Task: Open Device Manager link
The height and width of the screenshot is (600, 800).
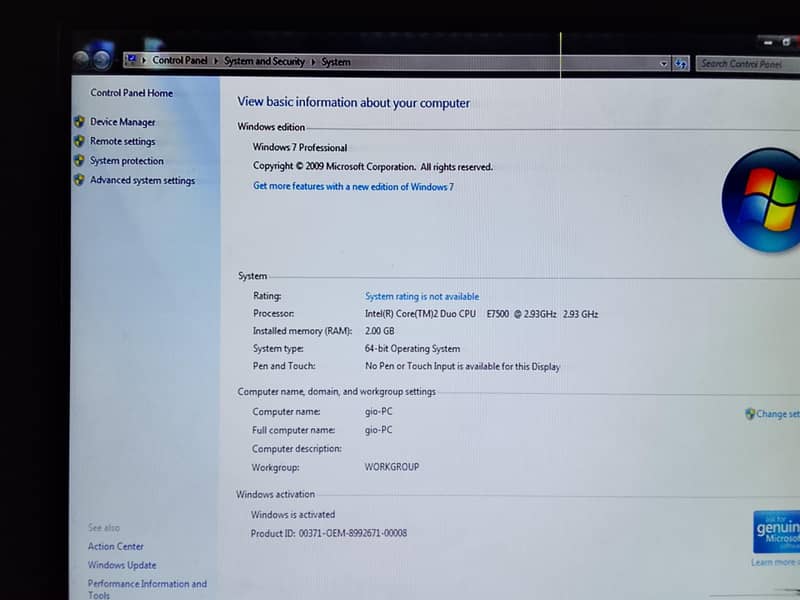Action: click(122, 122)
